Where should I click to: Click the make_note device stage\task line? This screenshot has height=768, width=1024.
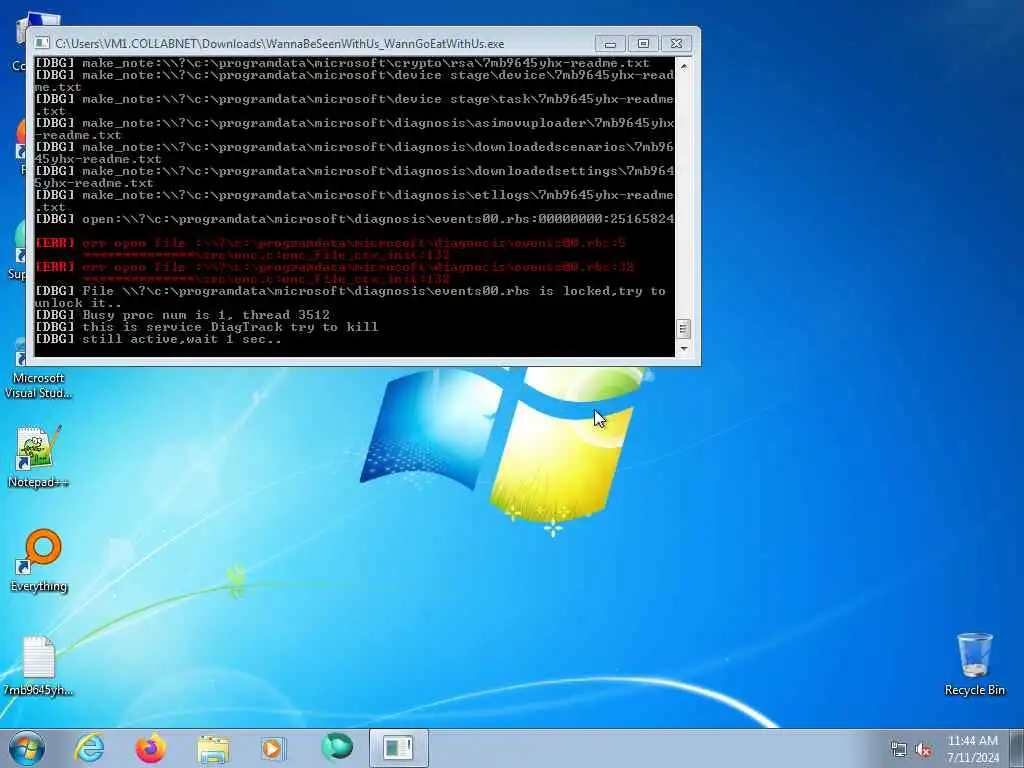click(354, 105)
